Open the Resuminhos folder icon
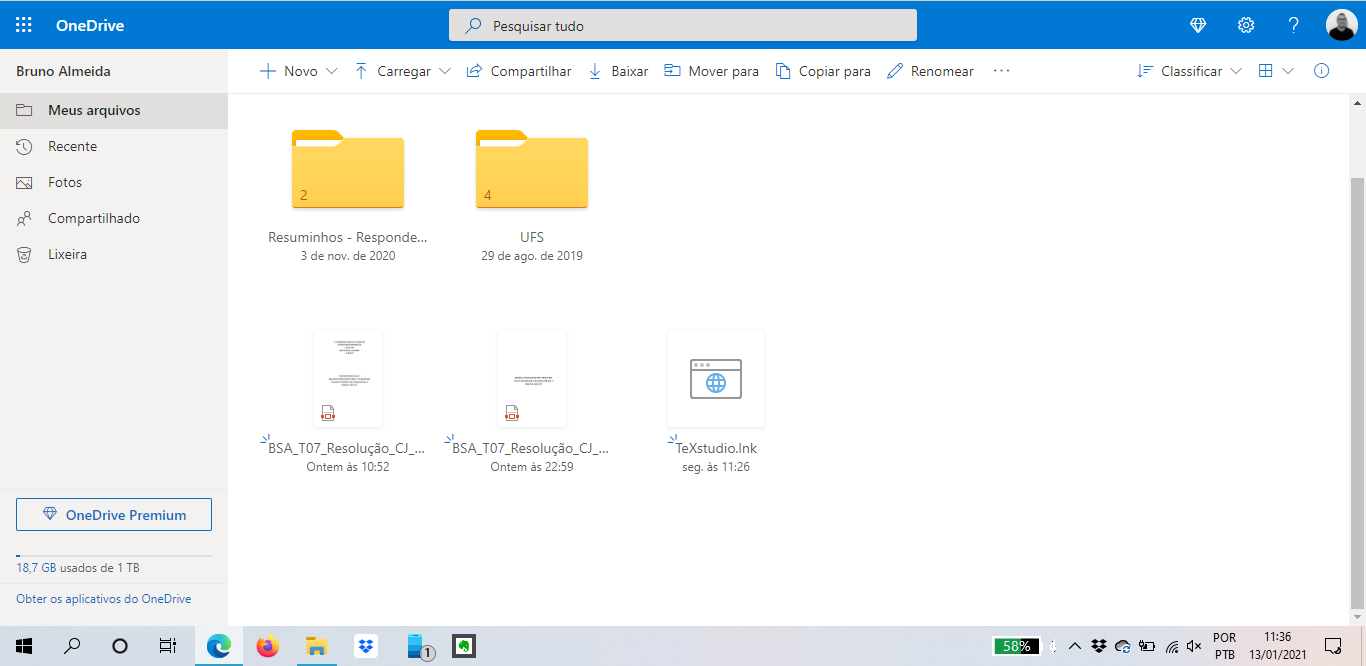Viewport: 1366px width, 666px height. [x=348, y=169]
